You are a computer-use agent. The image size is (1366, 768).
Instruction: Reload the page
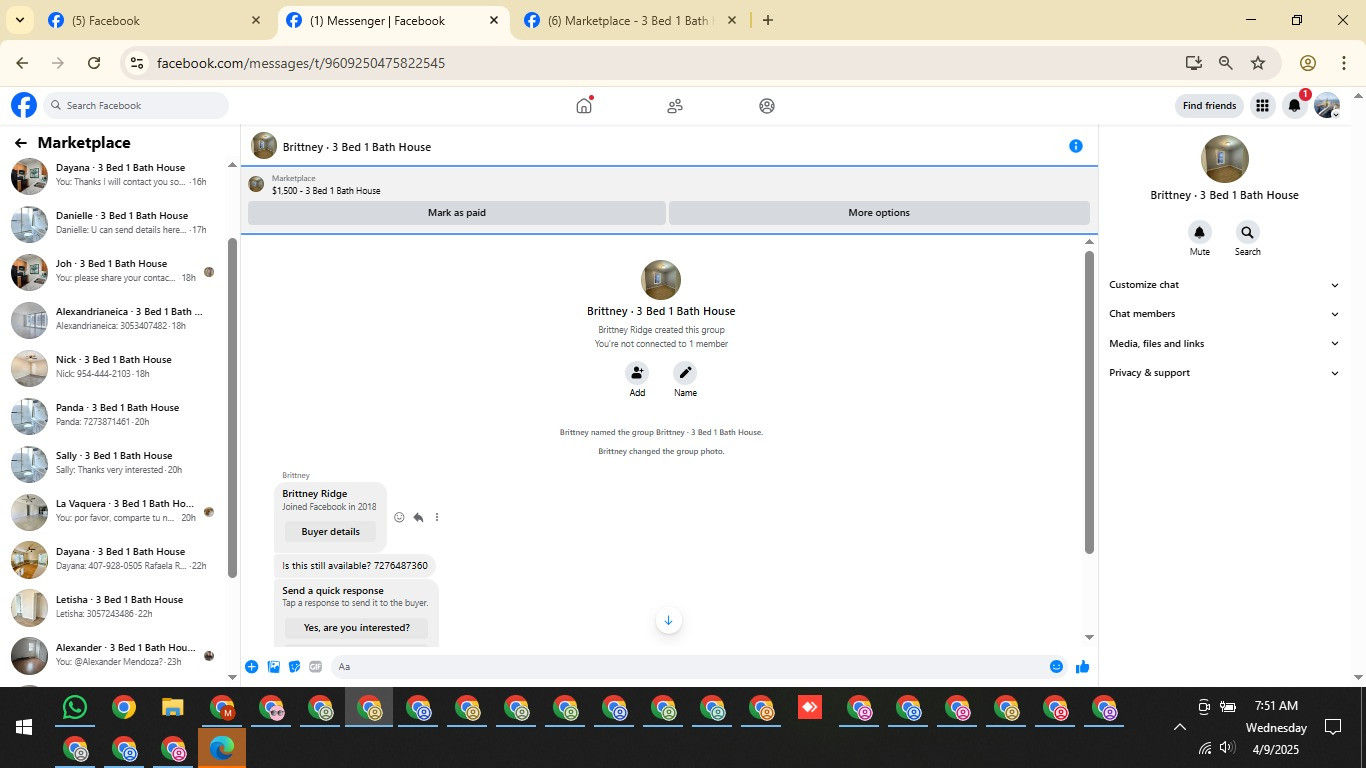[x=94, y=63]
